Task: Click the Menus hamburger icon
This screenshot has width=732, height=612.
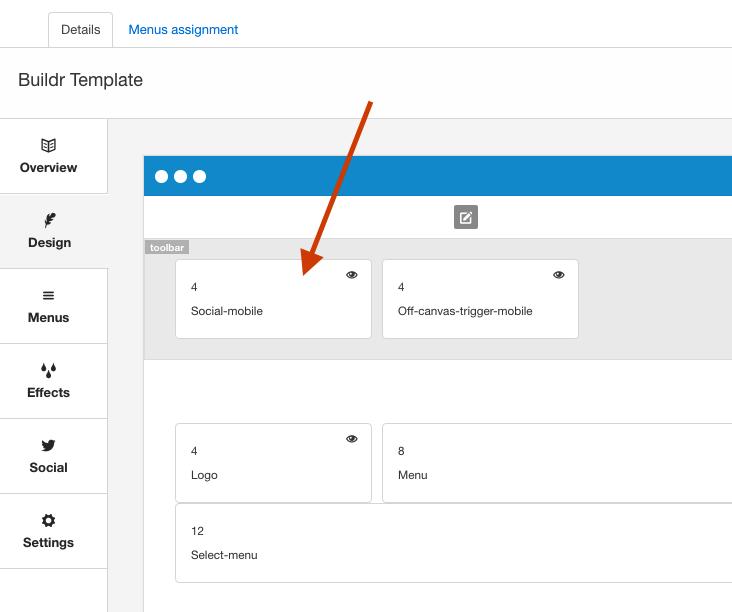Action: coord(49,295)
